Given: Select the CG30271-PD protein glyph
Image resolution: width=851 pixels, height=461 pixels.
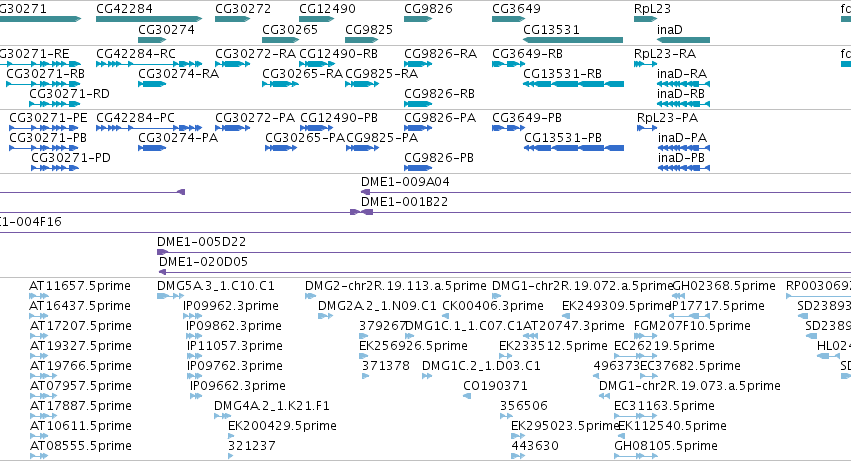Looking at the screenshot, I should [x=55, y=168].
